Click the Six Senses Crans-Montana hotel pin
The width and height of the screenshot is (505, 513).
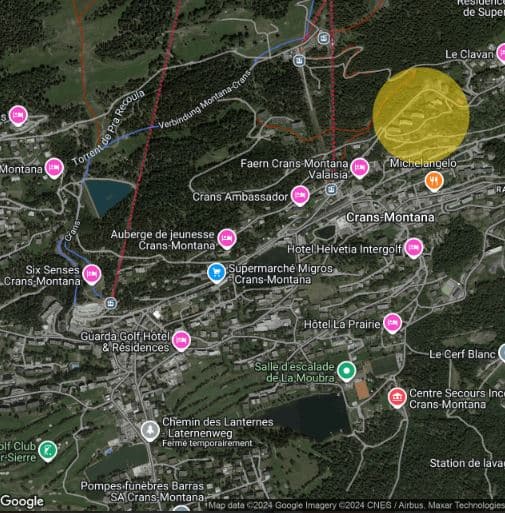pyautogui.click(x=92, y=275)
